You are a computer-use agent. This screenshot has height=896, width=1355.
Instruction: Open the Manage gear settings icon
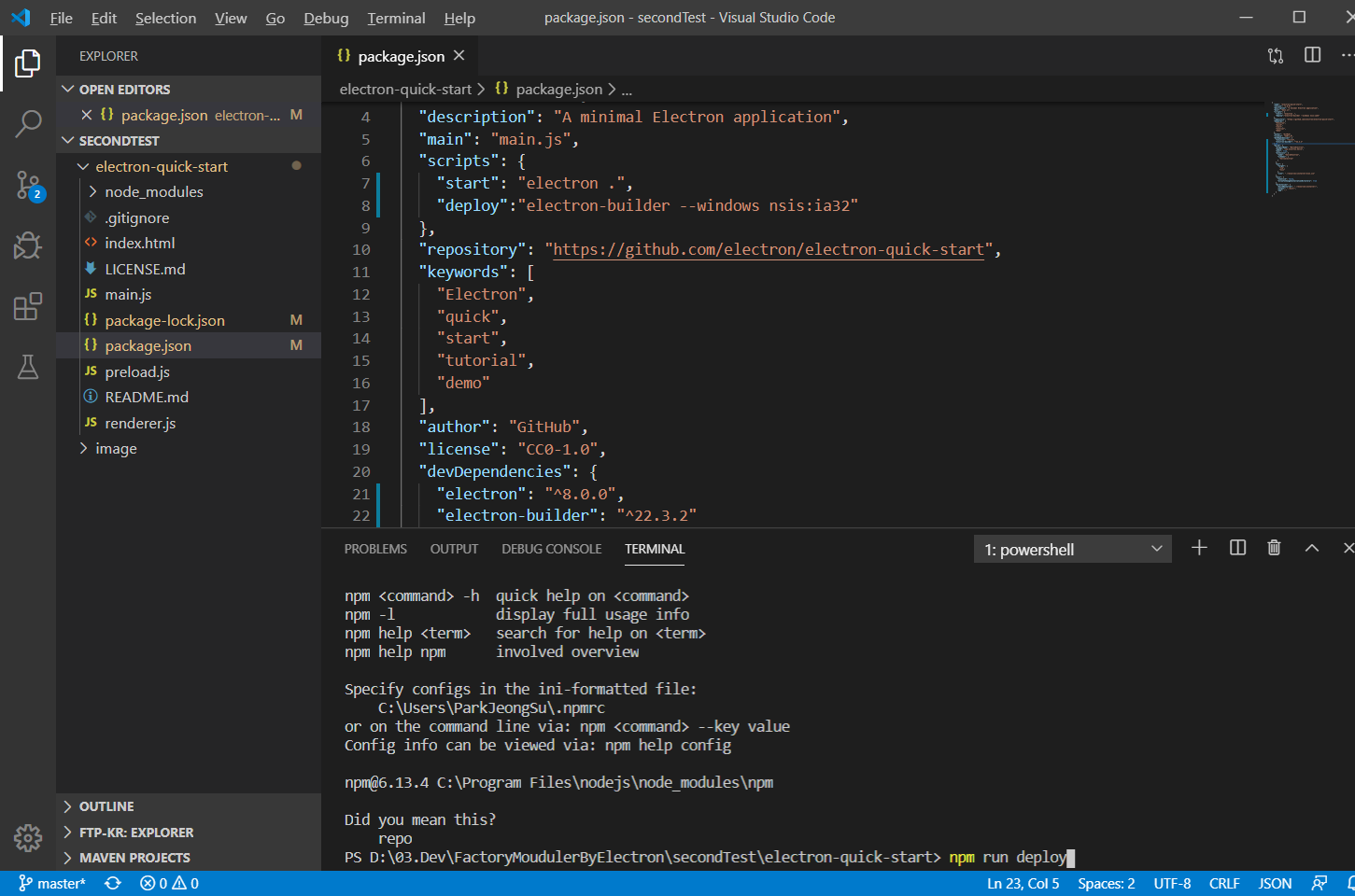(x=28, y=837)
